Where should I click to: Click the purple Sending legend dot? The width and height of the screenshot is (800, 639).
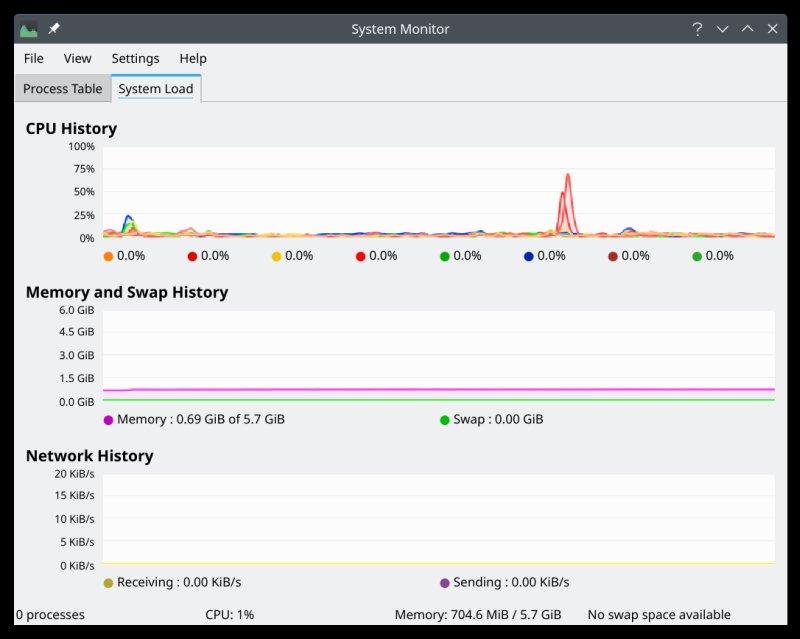point(444,583)
